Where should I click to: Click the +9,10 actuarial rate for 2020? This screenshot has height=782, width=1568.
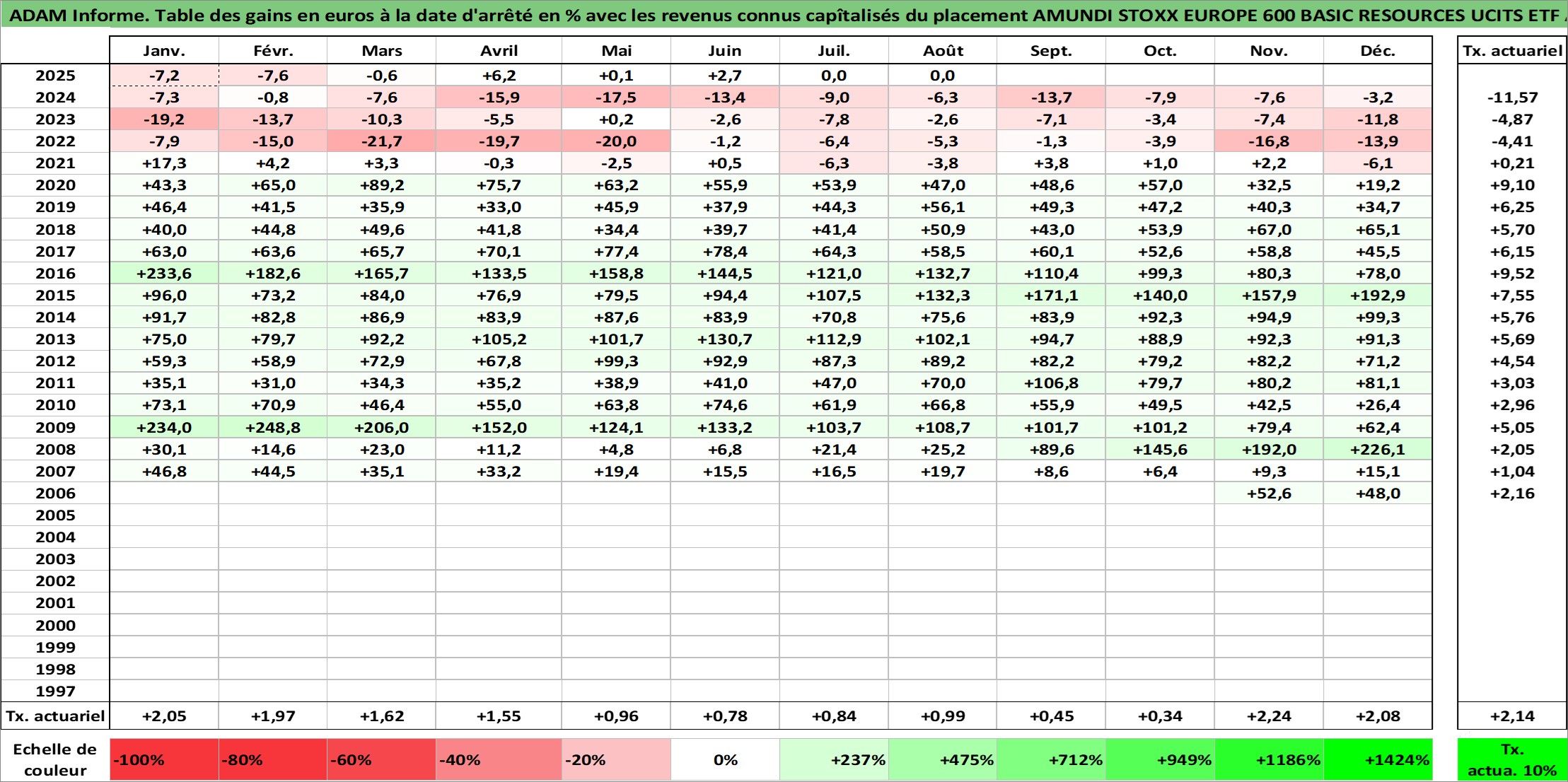click(1512, 185)
